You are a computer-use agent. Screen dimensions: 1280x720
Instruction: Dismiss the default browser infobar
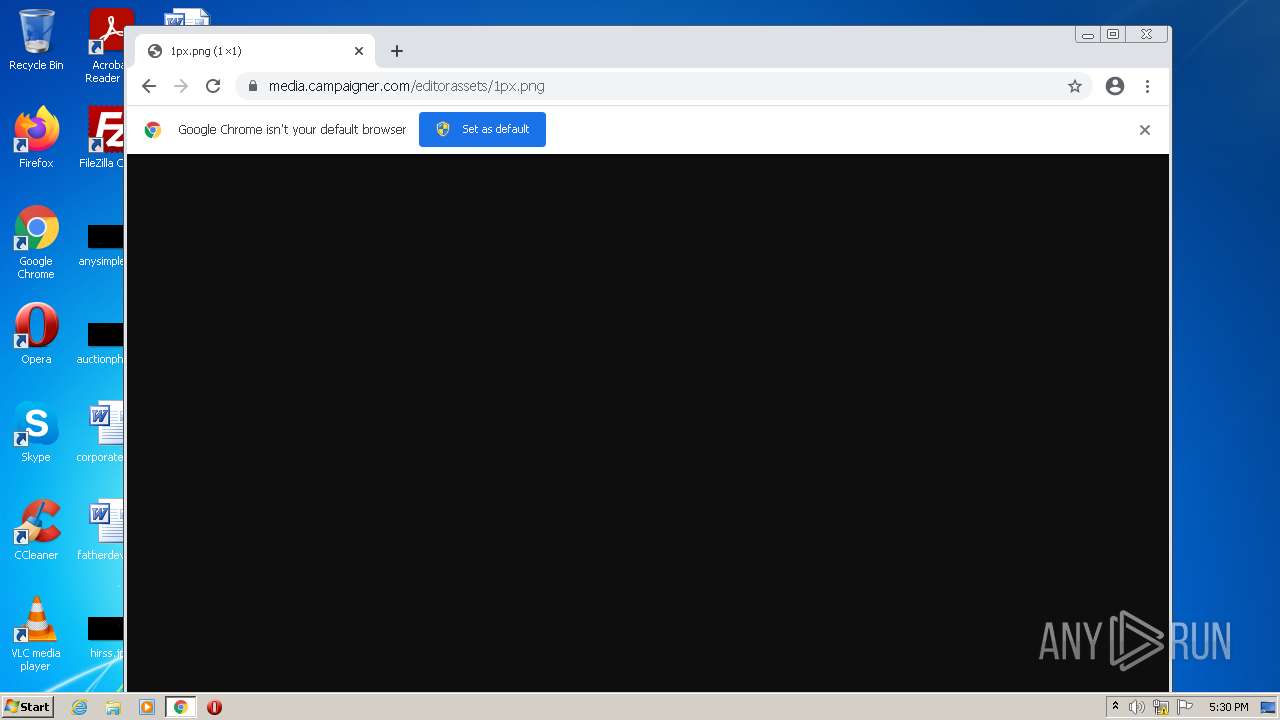(1145, 130)
